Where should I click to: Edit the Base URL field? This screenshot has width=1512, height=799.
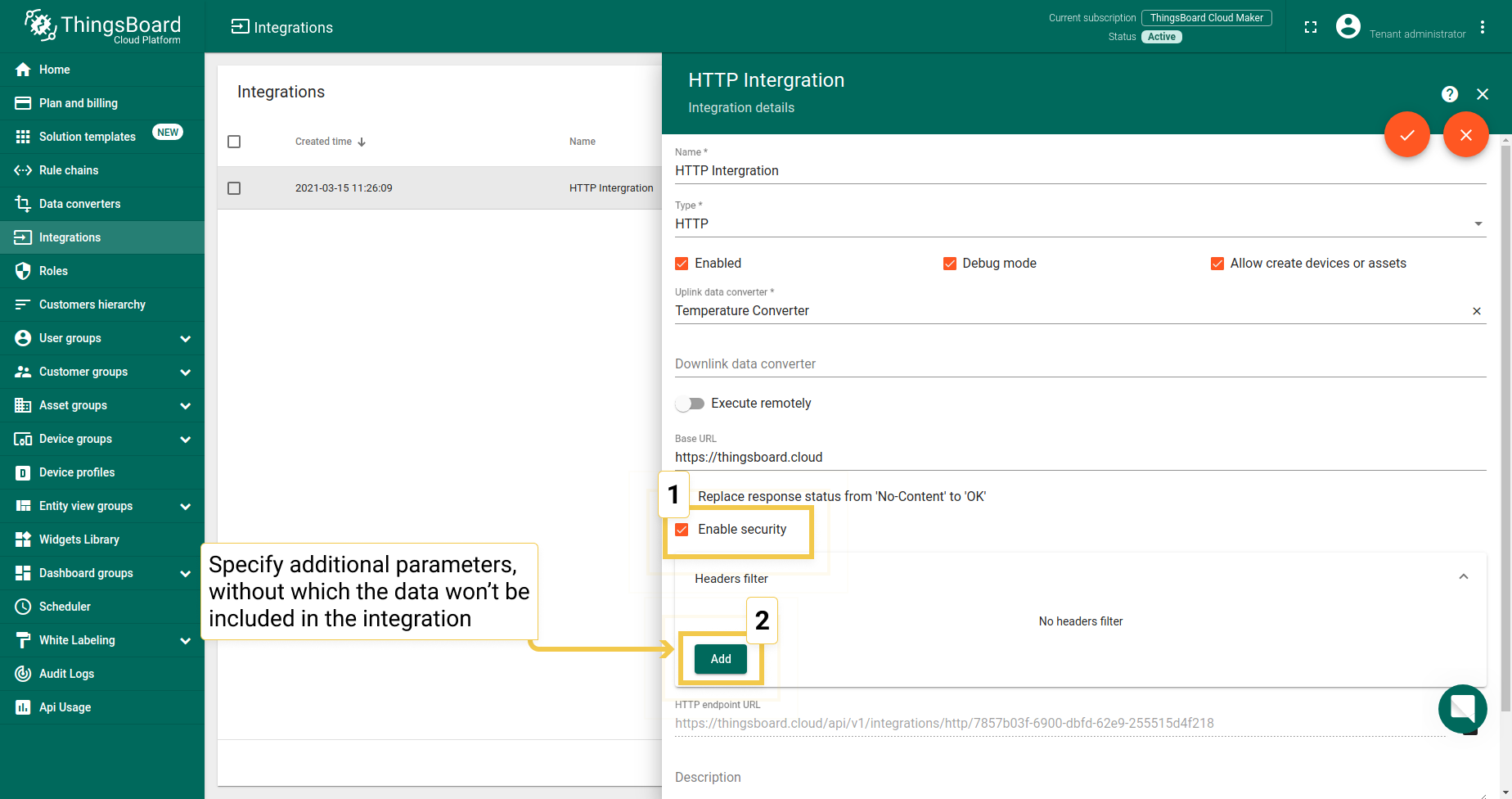coord(1080,458)
